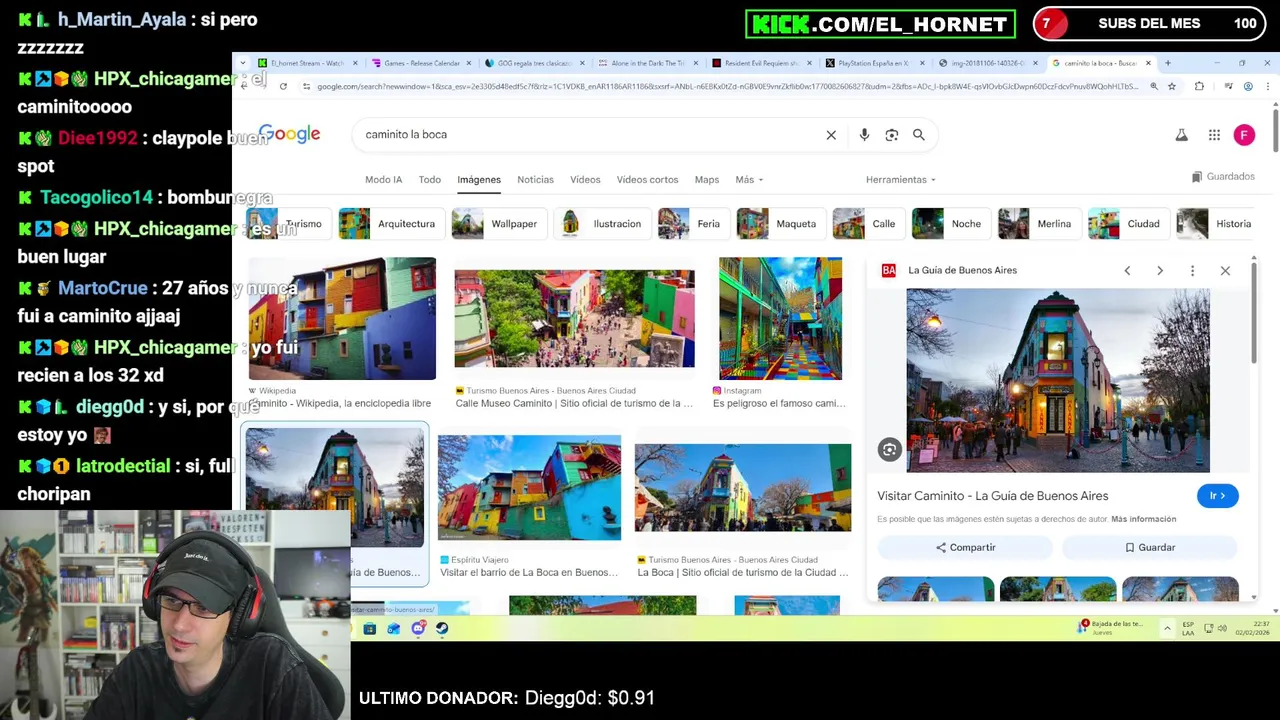The image size is (1280, 720).
Task: Switch to Videos cortos tab
Action: 647,180
